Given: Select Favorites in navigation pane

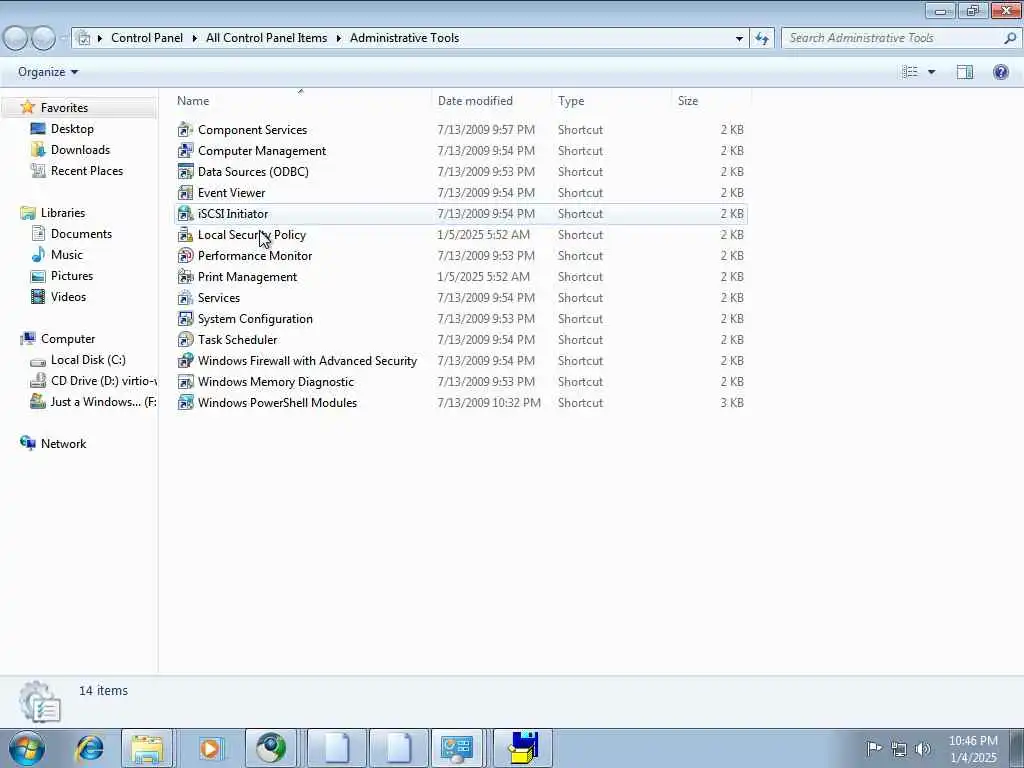Looking at the screenshot, I should tap(64, 108).
